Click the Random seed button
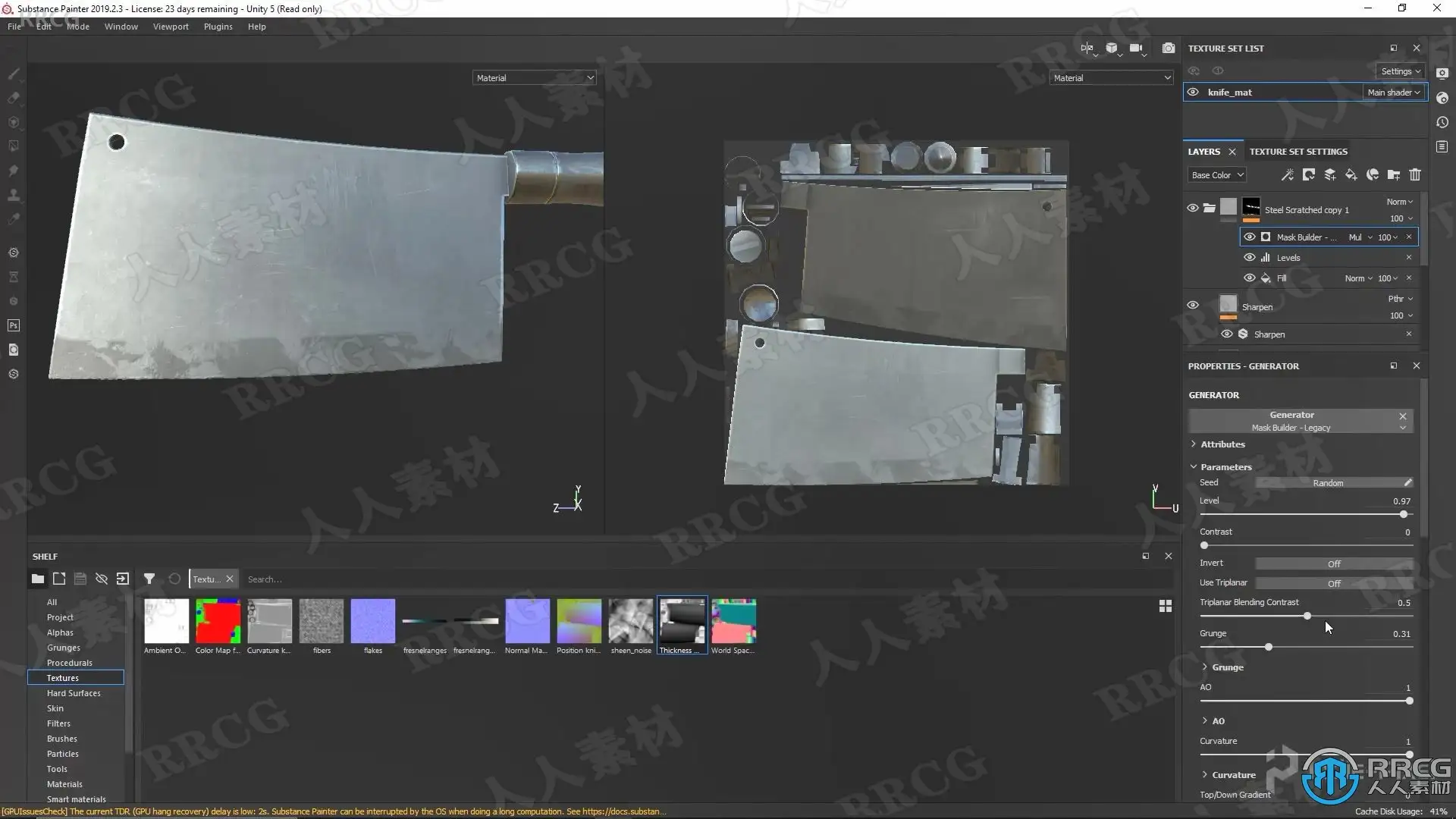This screenshot has height=819, width=1456. tap(1328, 483)
